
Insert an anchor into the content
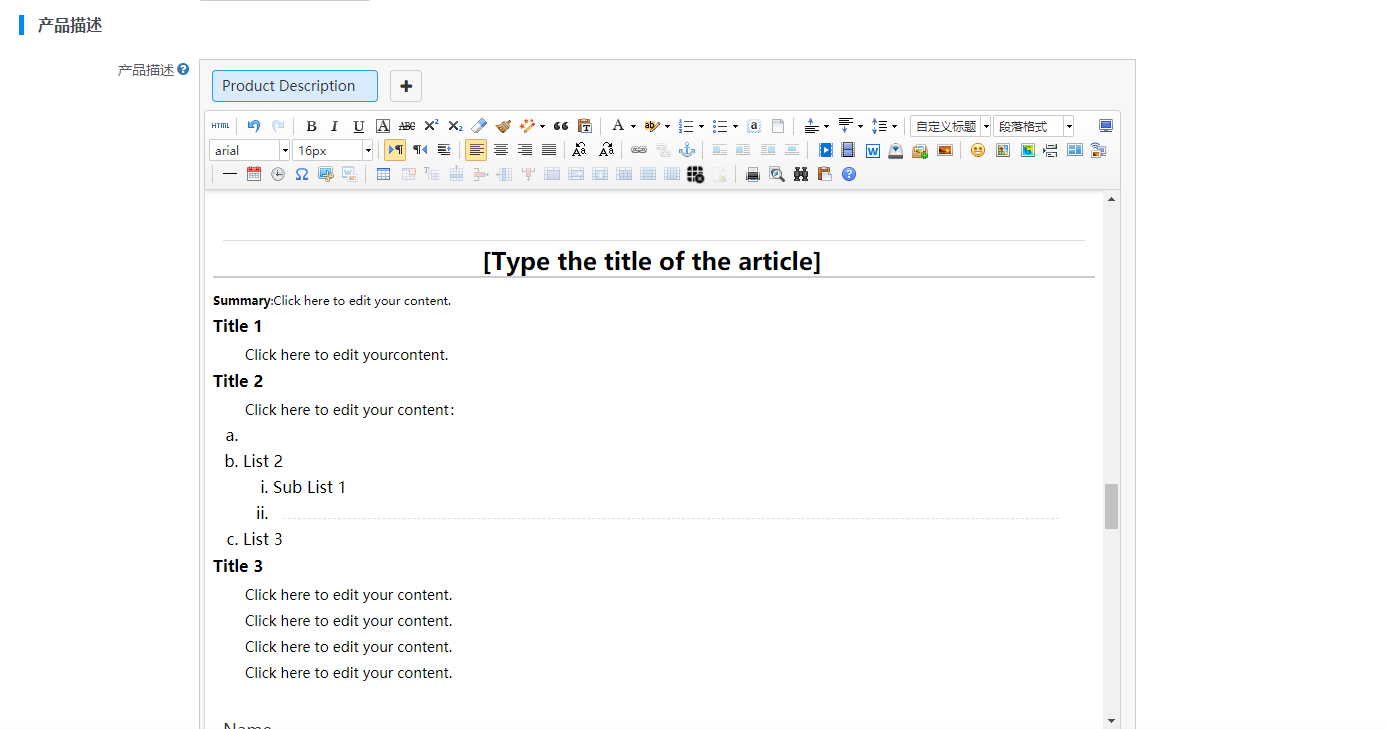click(x=687, y=150)
